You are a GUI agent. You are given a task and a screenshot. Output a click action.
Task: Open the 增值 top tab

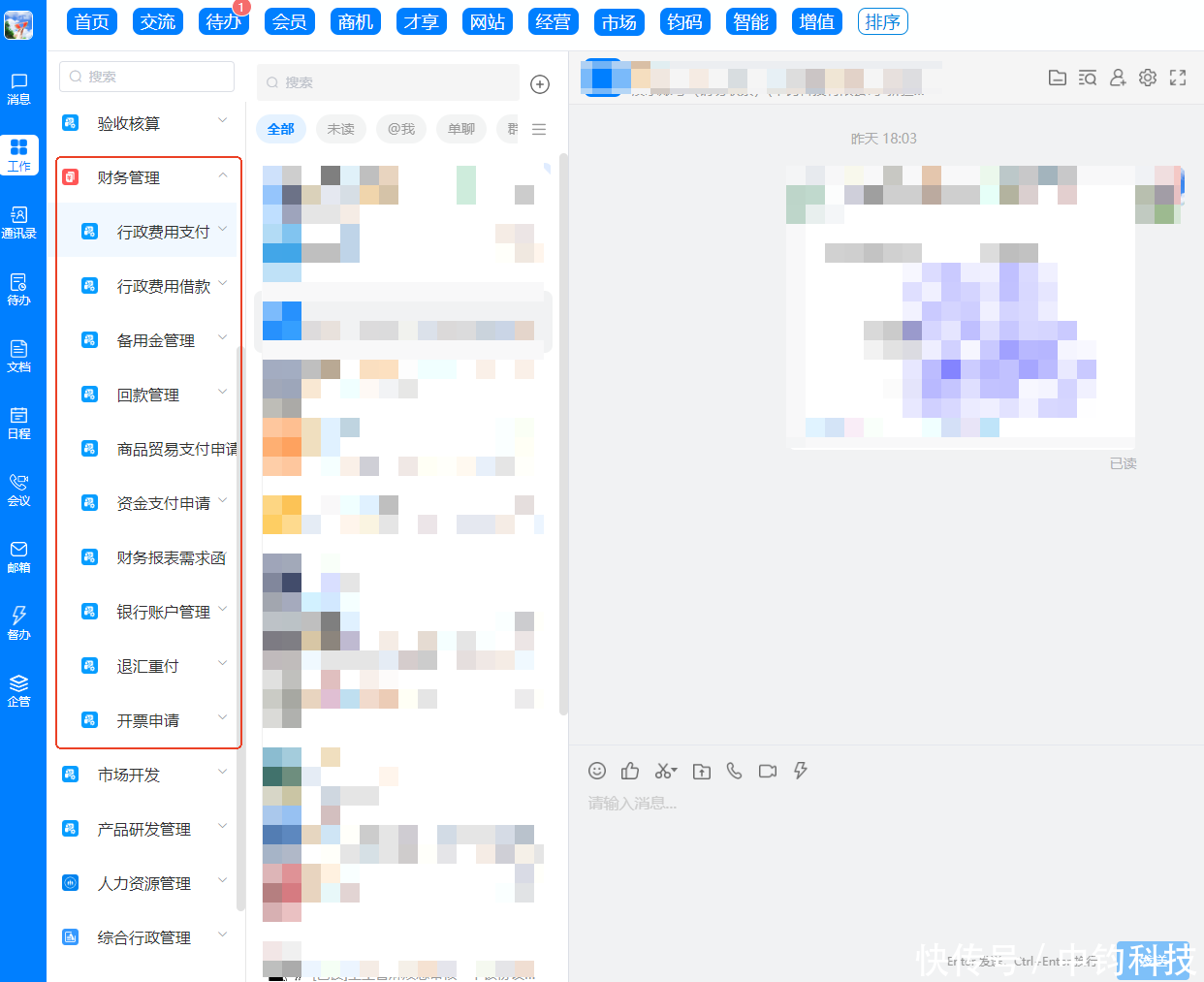[x=817, y=21]
